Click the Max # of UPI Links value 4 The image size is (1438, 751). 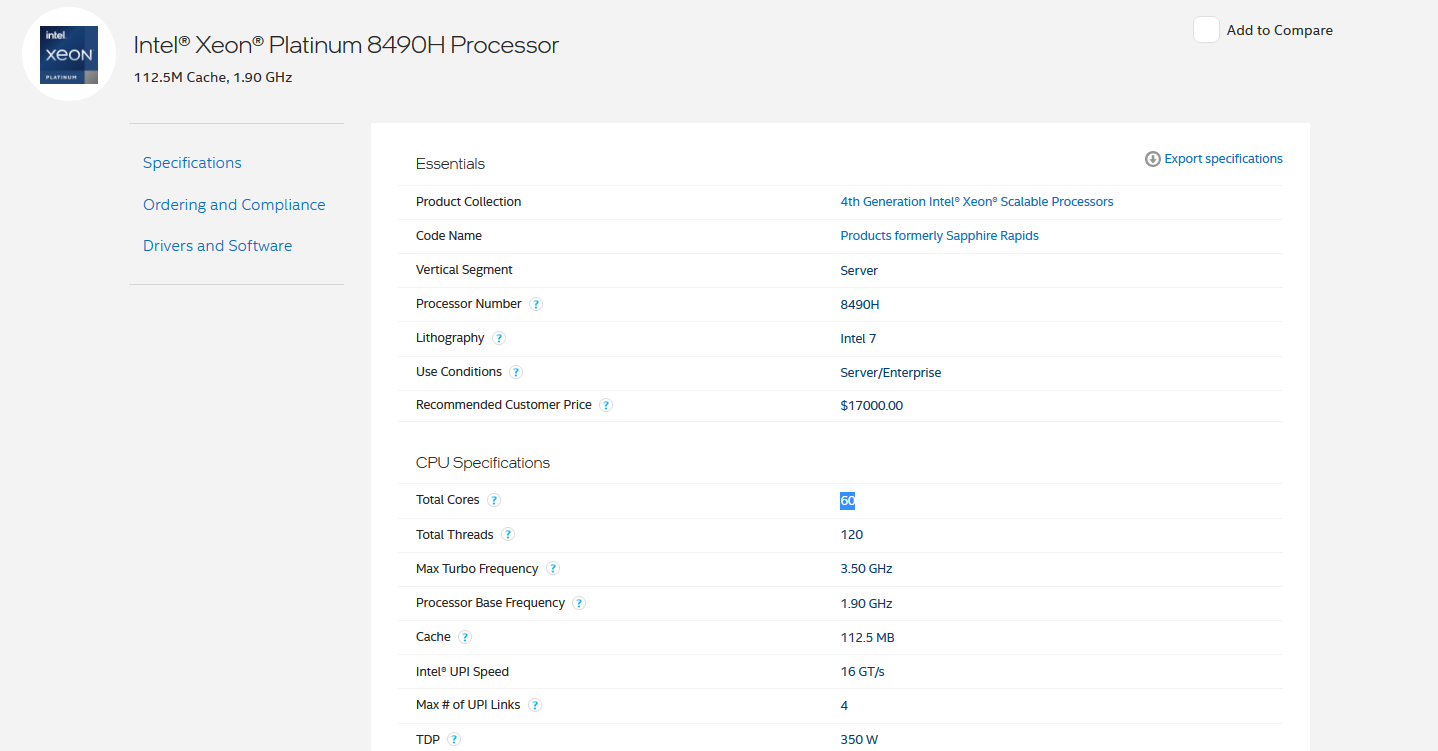(844, 706)
